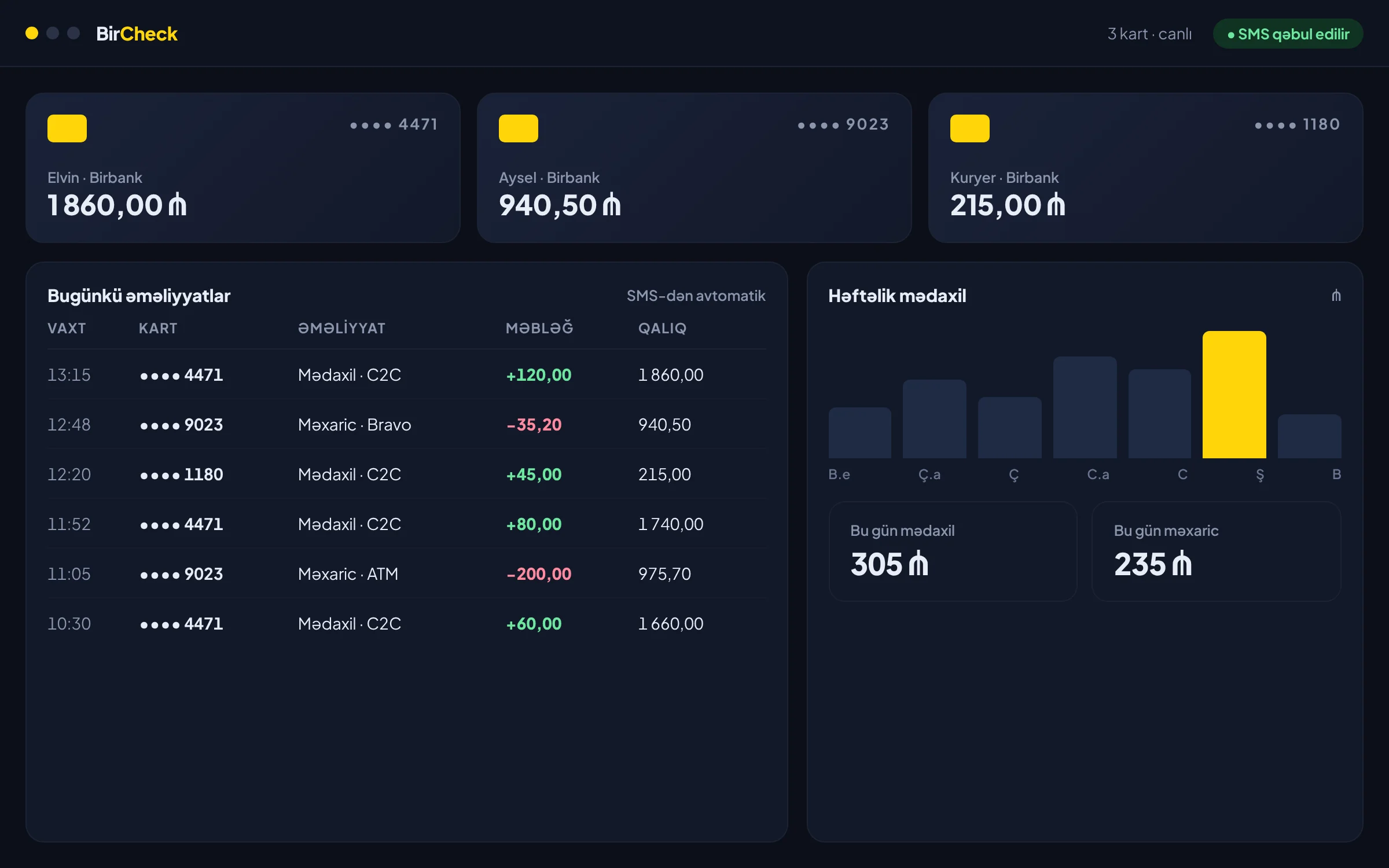Click the masked card number 9023 on Aysel's card
The width and height of the screenshot is (1389, 868).
coord(843,124)
